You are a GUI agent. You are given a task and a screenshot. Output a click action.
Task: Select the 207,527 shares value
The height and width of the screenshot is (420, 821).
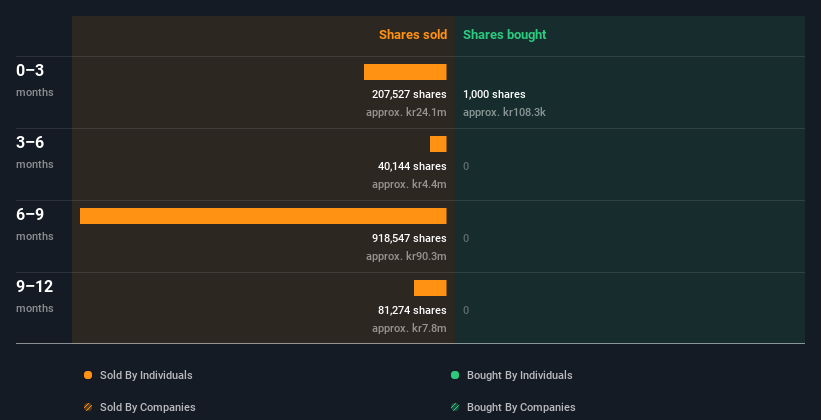click(409, 94)
